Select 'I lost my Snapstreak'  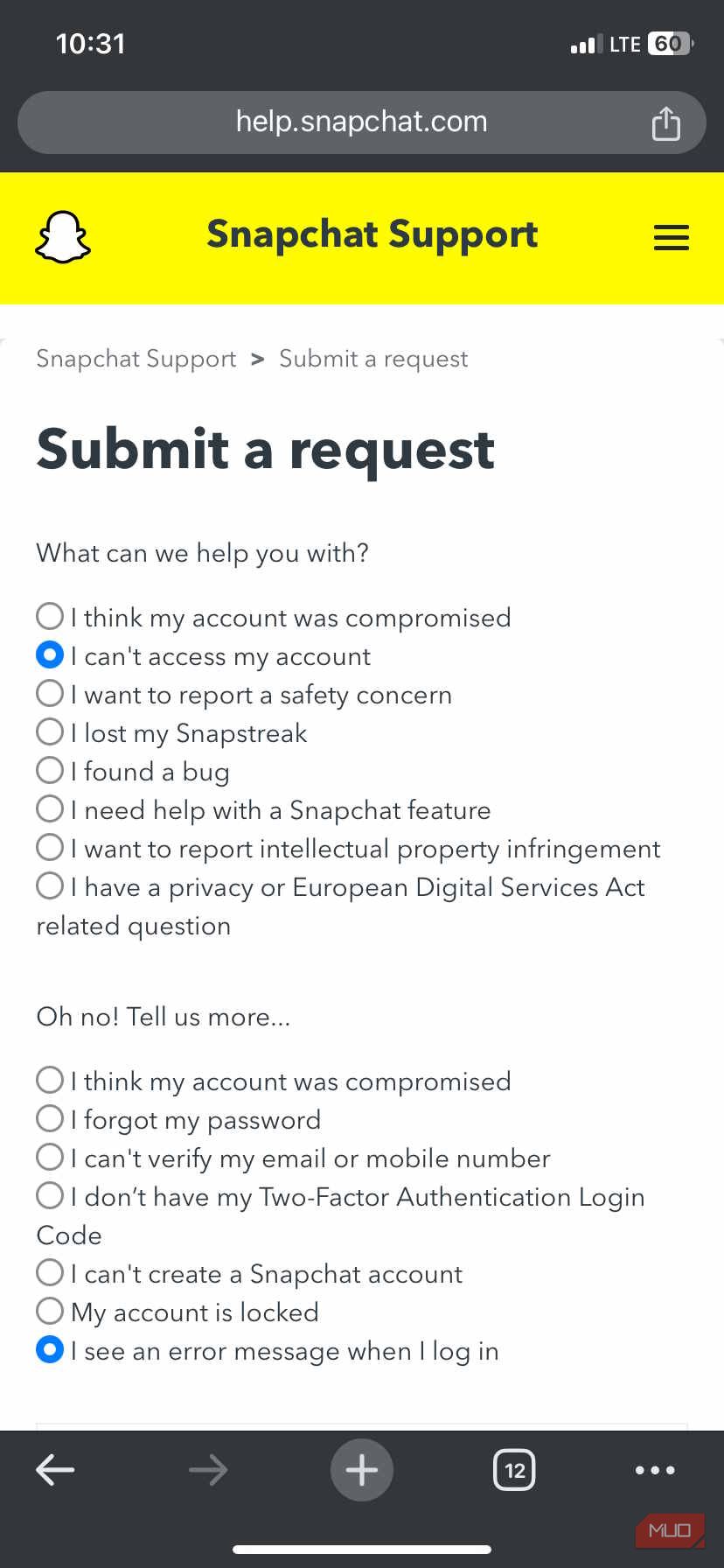50,731
